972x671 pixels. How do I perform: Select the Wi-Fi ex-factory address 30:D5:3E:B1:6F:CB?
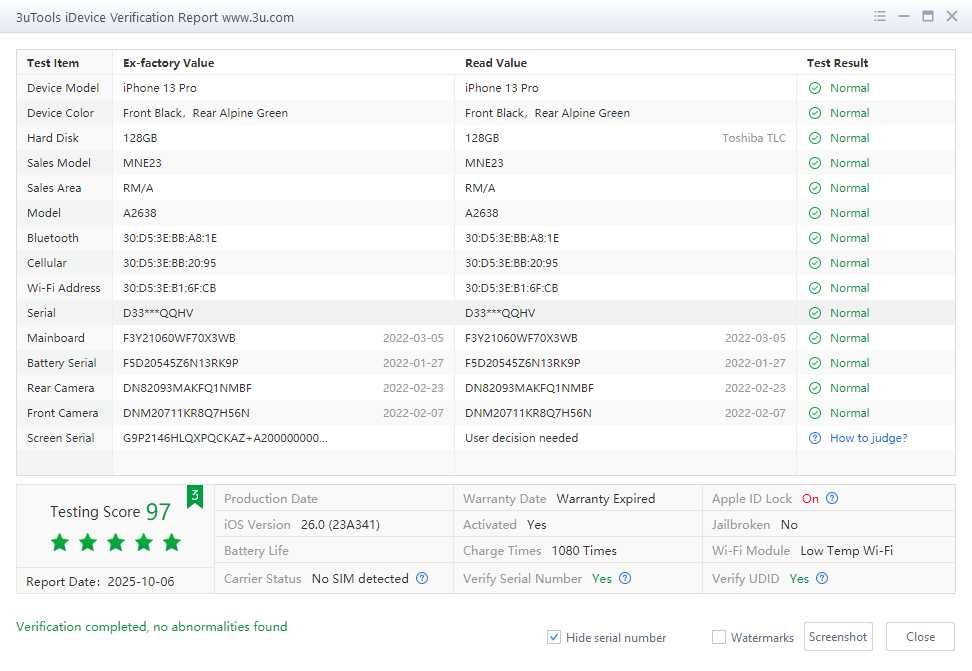point(169,288)
